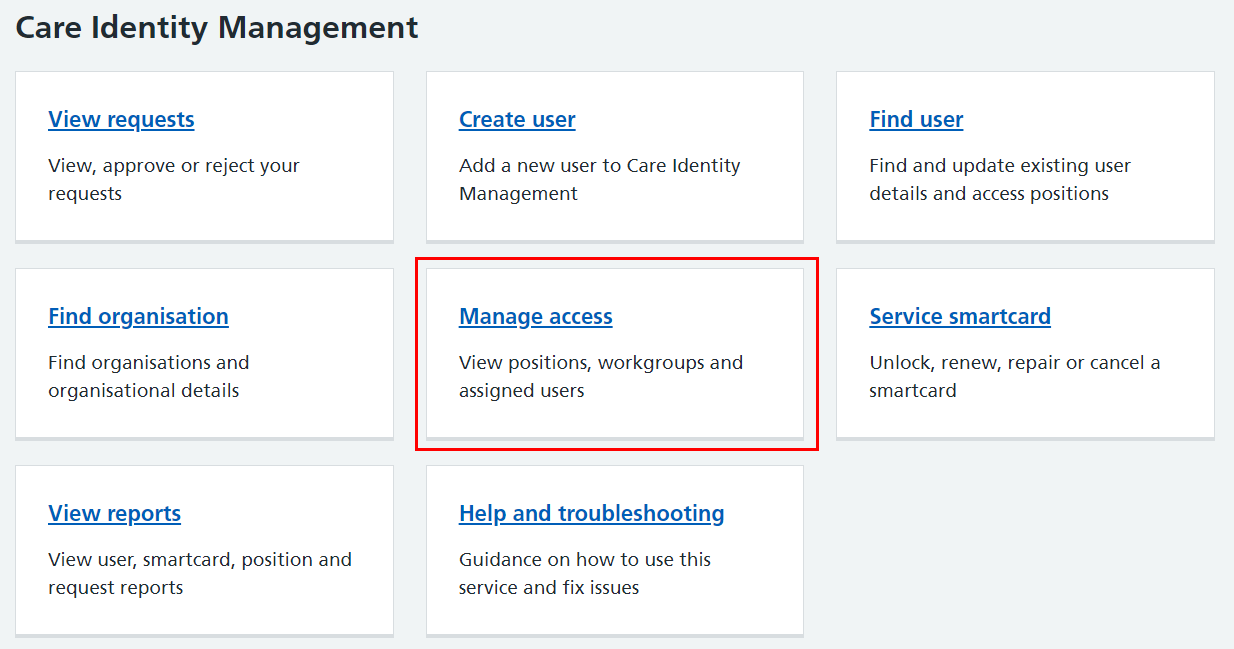This screenshot has height=649, width=1234.
Task: Click text 'Unlock, renew, repair or cancel a smartcard'
Action: coord(1015,377)
